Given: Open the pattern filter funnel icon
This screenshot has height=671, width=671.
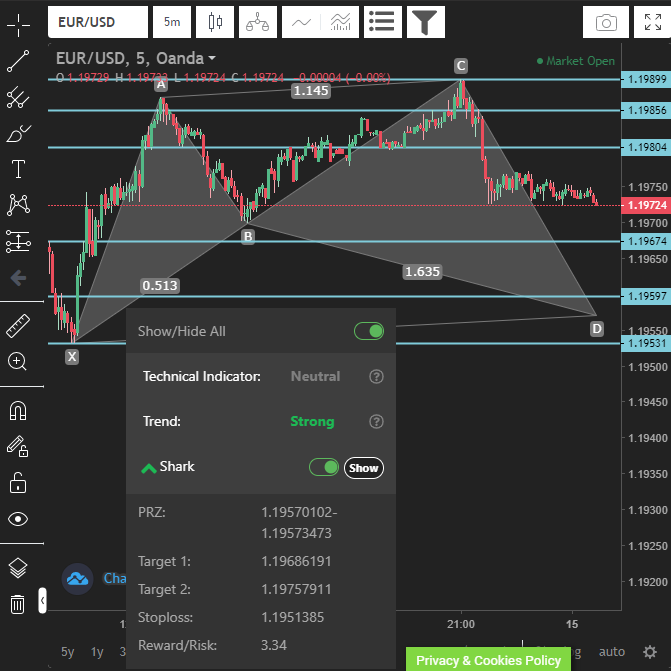Looking at the screenshot, I should click(x=426, y=22).
